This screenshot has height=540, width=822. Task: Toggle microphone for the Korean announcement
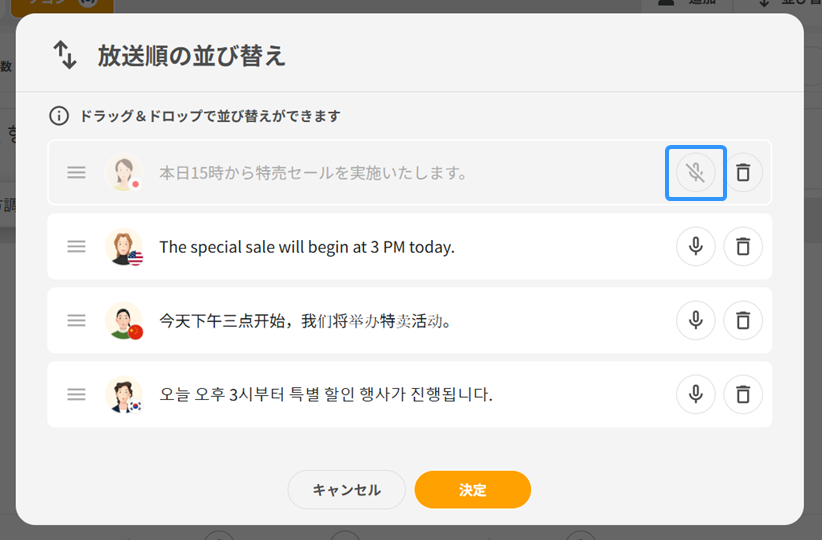tap(696, 394)
